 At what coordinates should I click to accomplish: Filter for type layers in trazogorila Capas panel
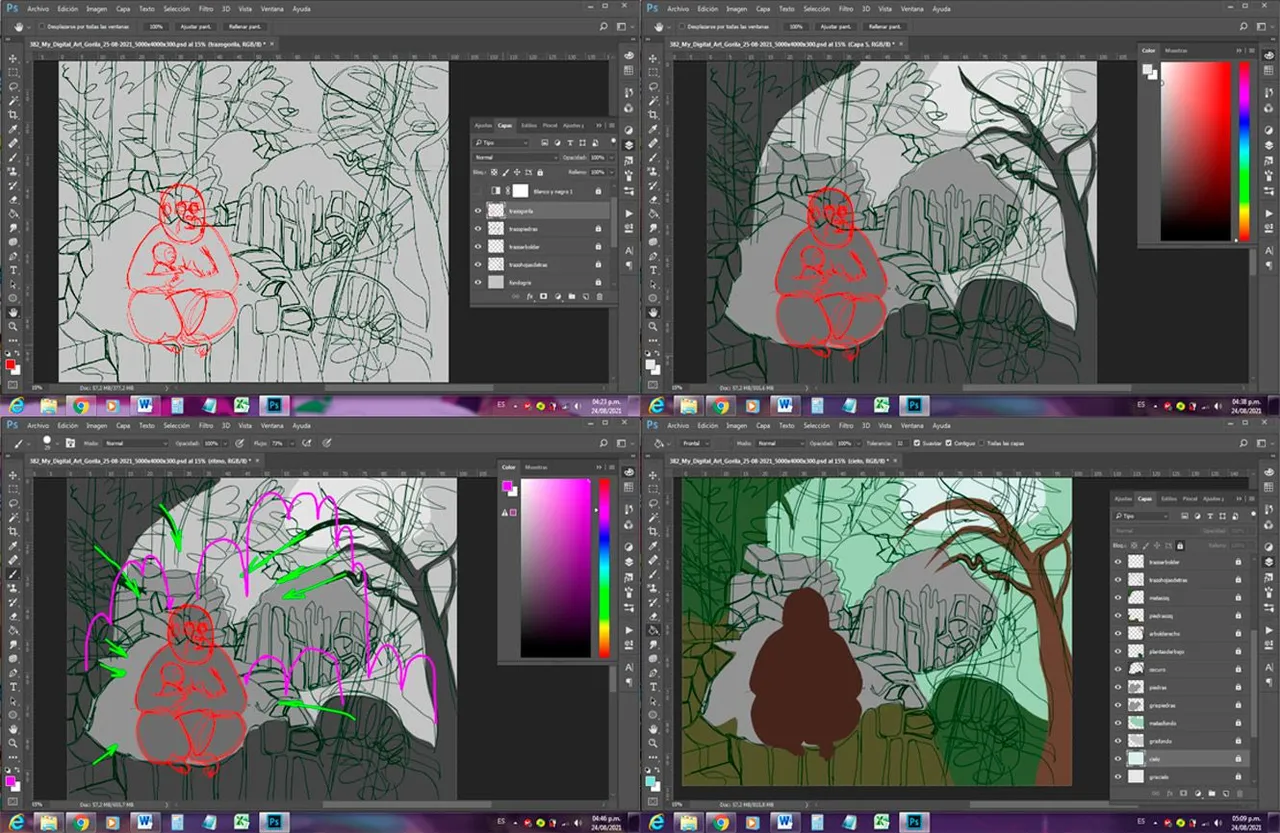pos(568,143)
